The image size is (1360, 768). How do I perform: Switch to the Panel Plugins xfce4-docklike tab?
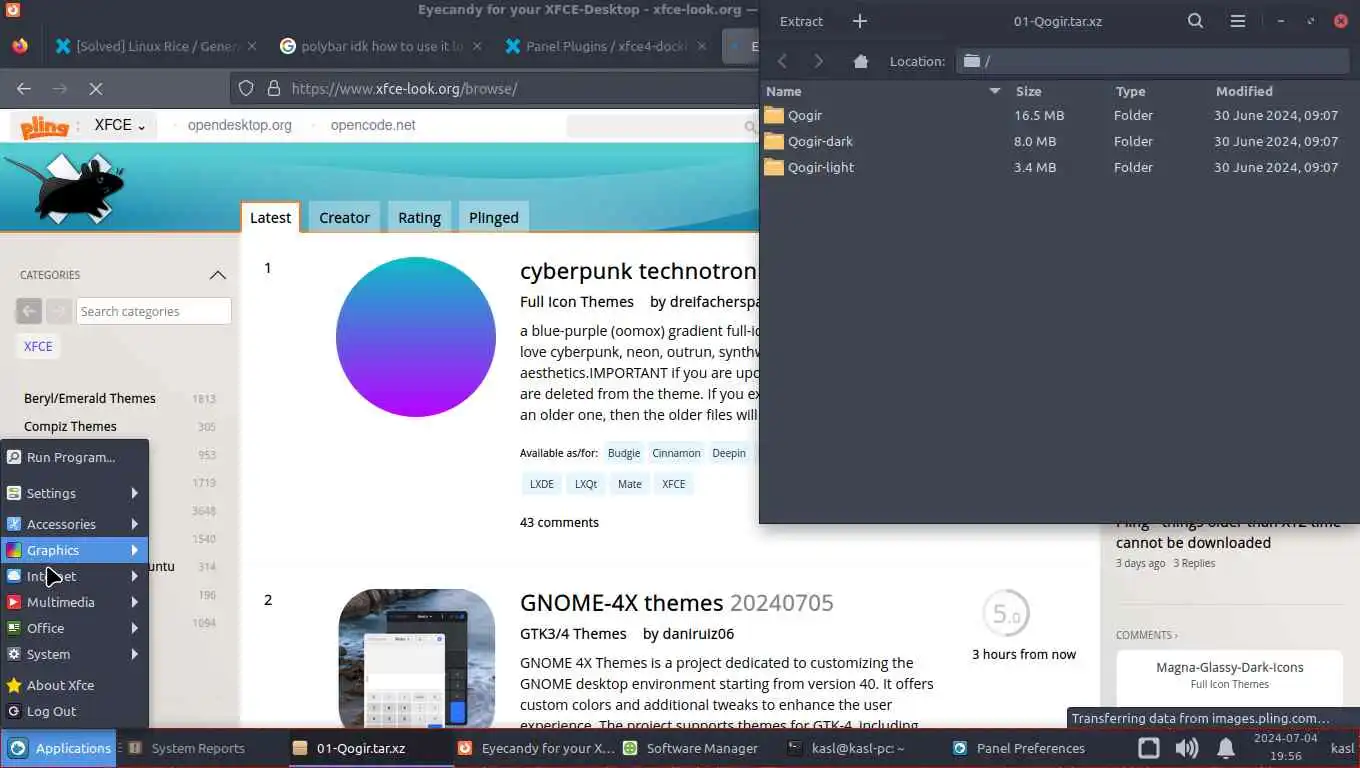coord(605,46)
